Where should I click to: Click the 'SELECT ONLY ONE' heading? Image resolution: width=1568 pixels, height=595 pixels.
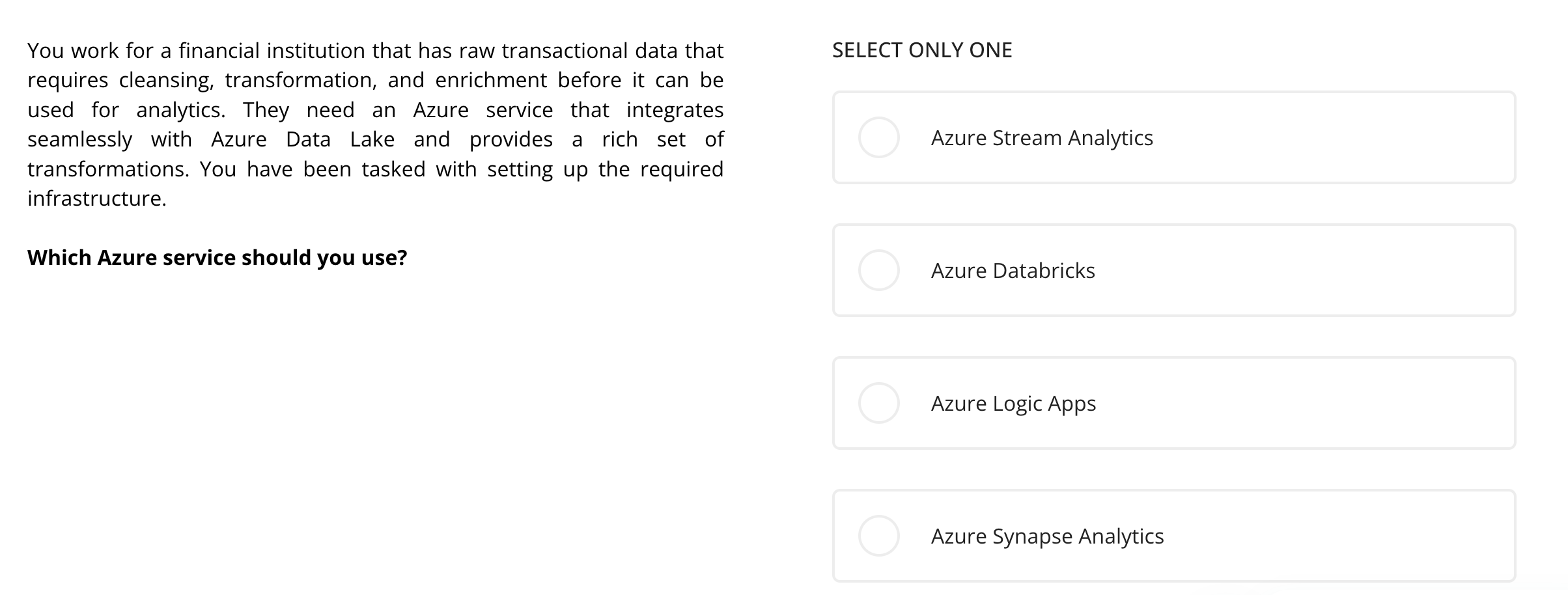coord(922,50)
